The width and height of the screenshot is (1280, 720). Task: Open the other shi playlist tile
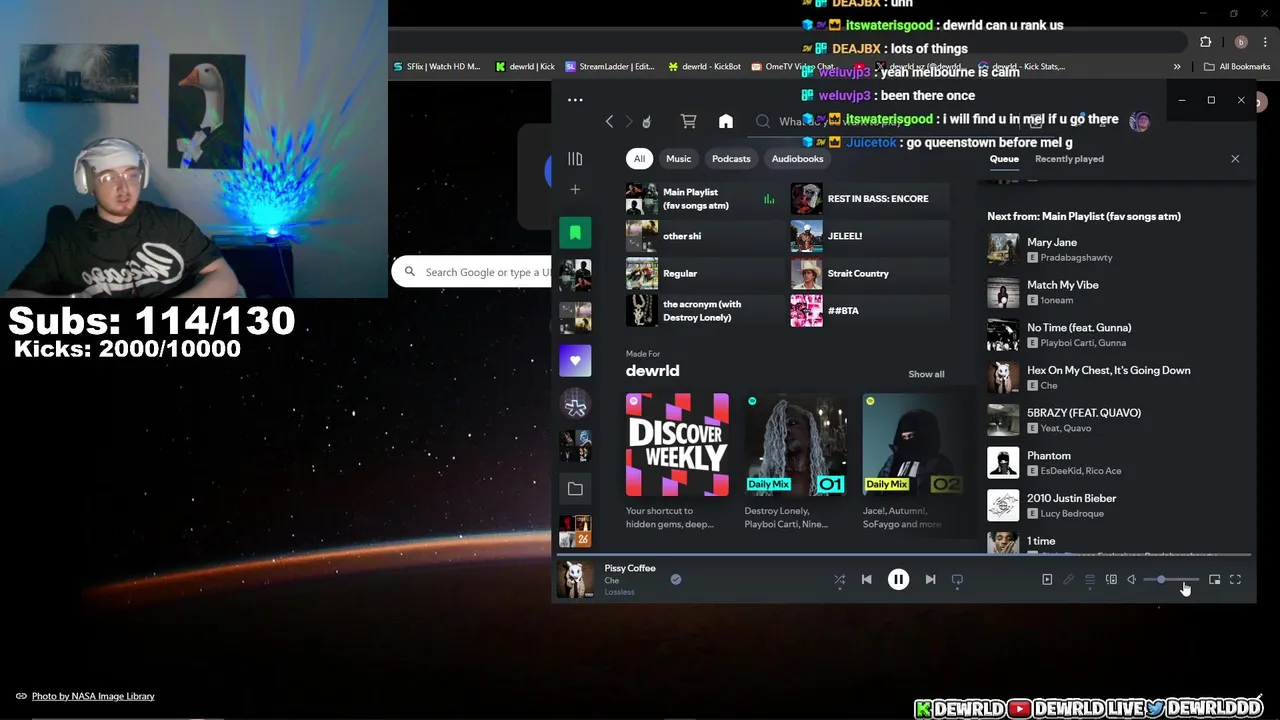[x=704, y=236]
